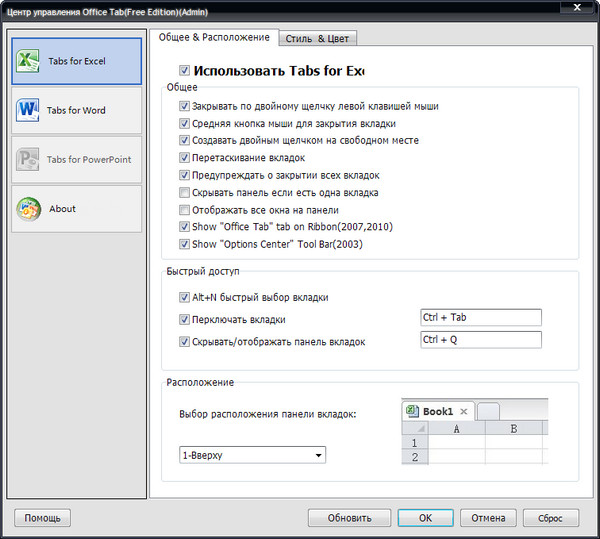Select the 'Общее & Расположение' tab

[214, 37]
